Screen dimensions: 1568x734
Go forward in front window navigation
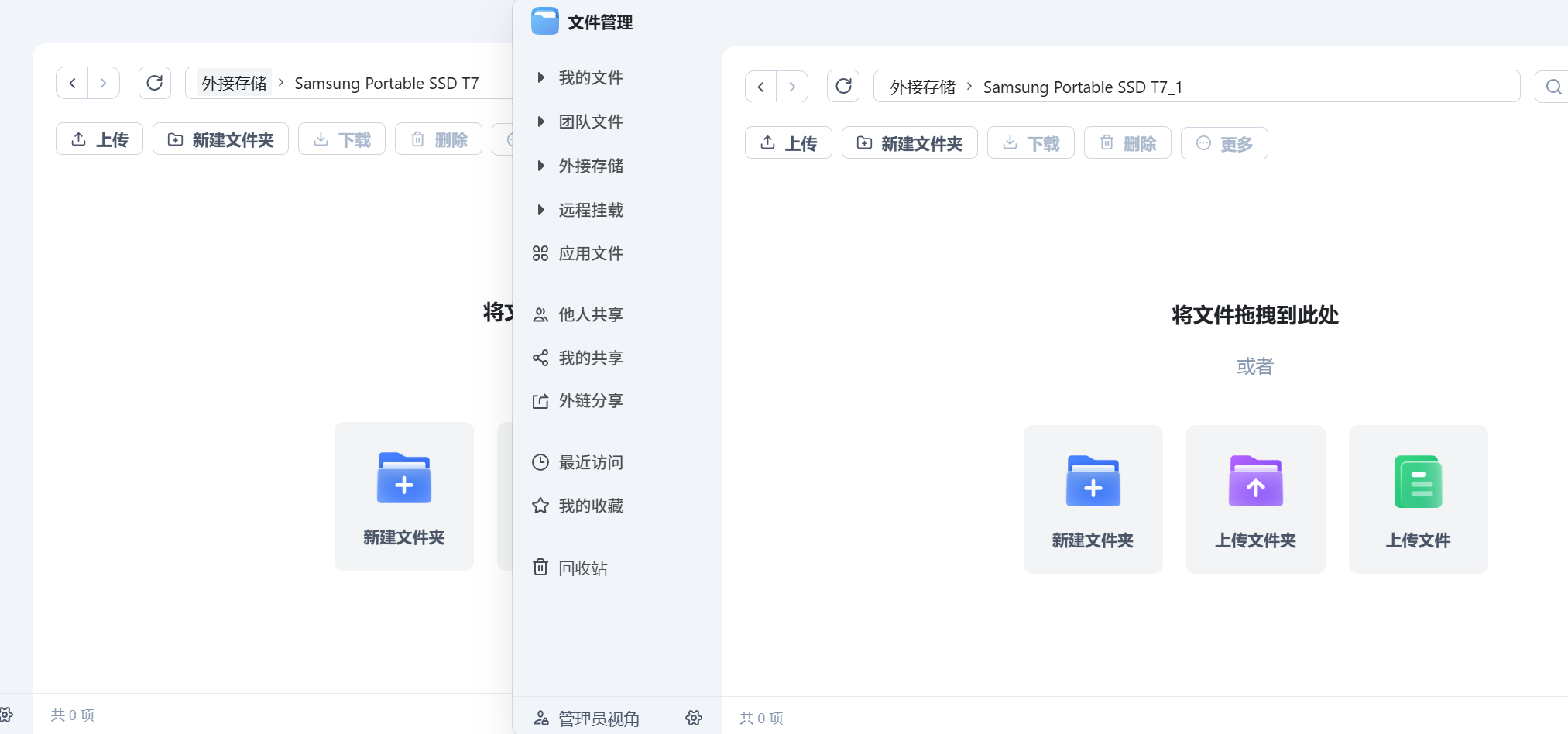tap(792, 87)
